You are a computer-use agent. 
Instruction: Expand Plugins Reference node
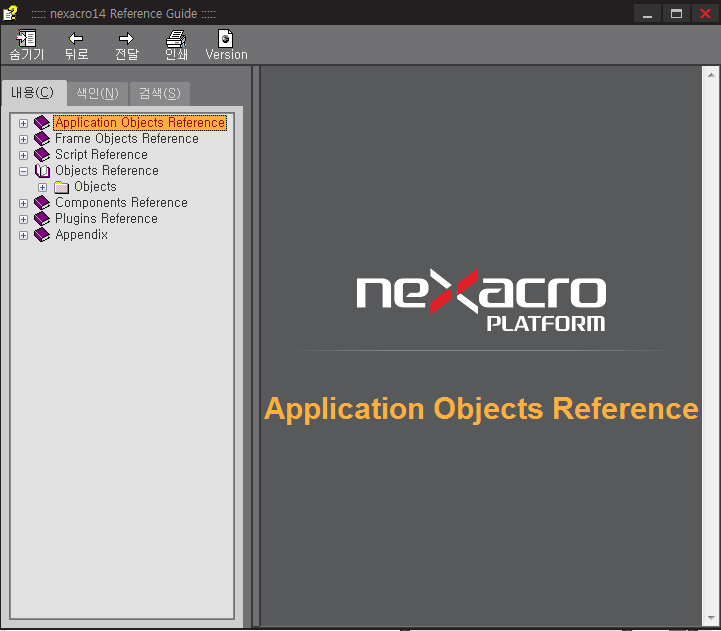click(23, 219)
